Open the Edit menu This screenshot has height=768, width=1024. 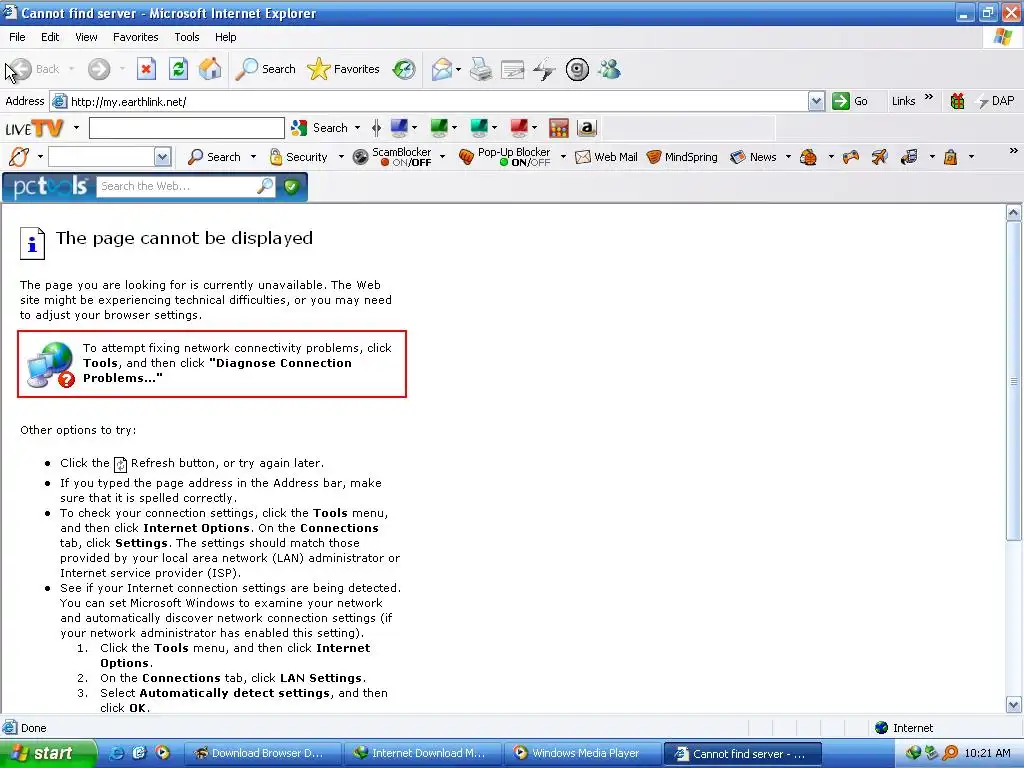point(50,37)
